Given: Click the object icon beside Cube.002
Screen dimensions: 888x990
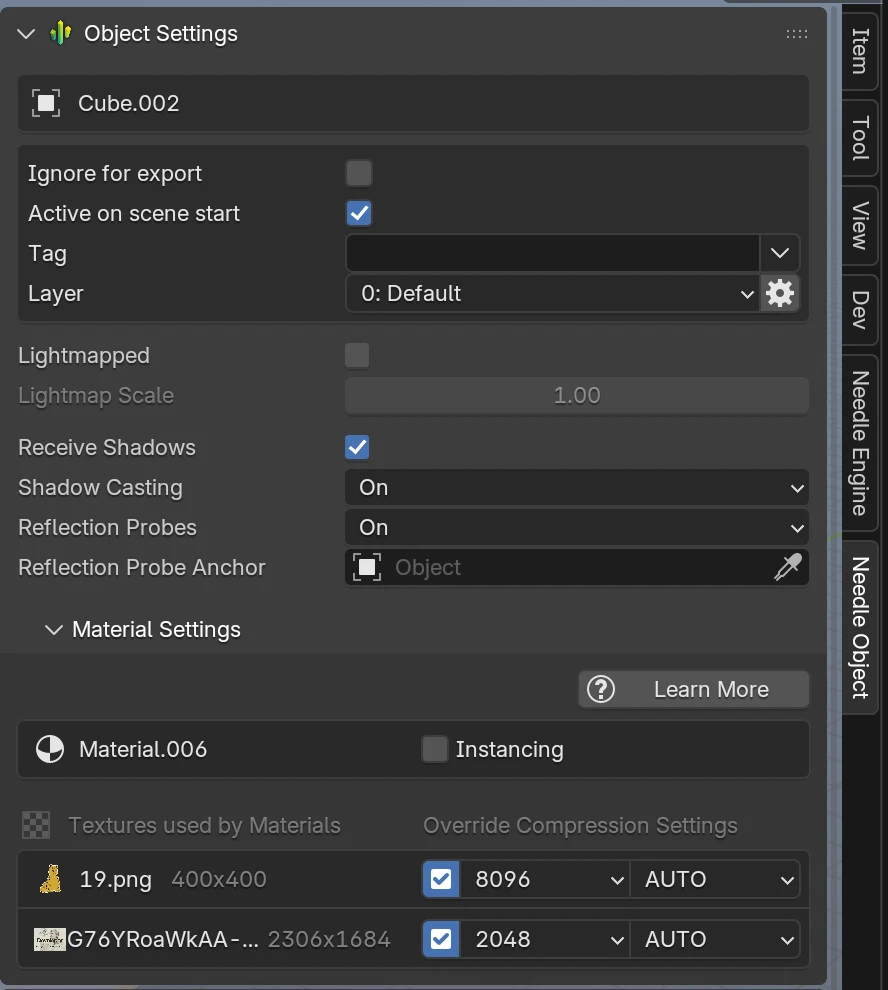Looking at the screenshot, I should pos(47,103).
